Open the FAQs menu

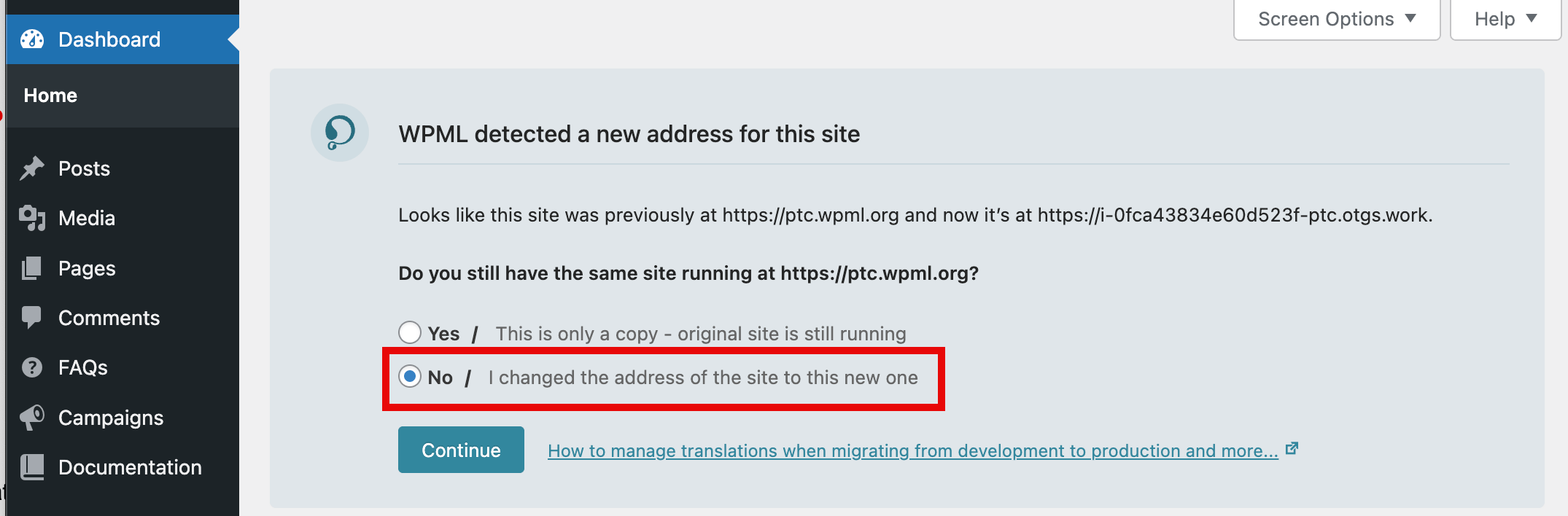pyautogui.click(x=123, y=367)
